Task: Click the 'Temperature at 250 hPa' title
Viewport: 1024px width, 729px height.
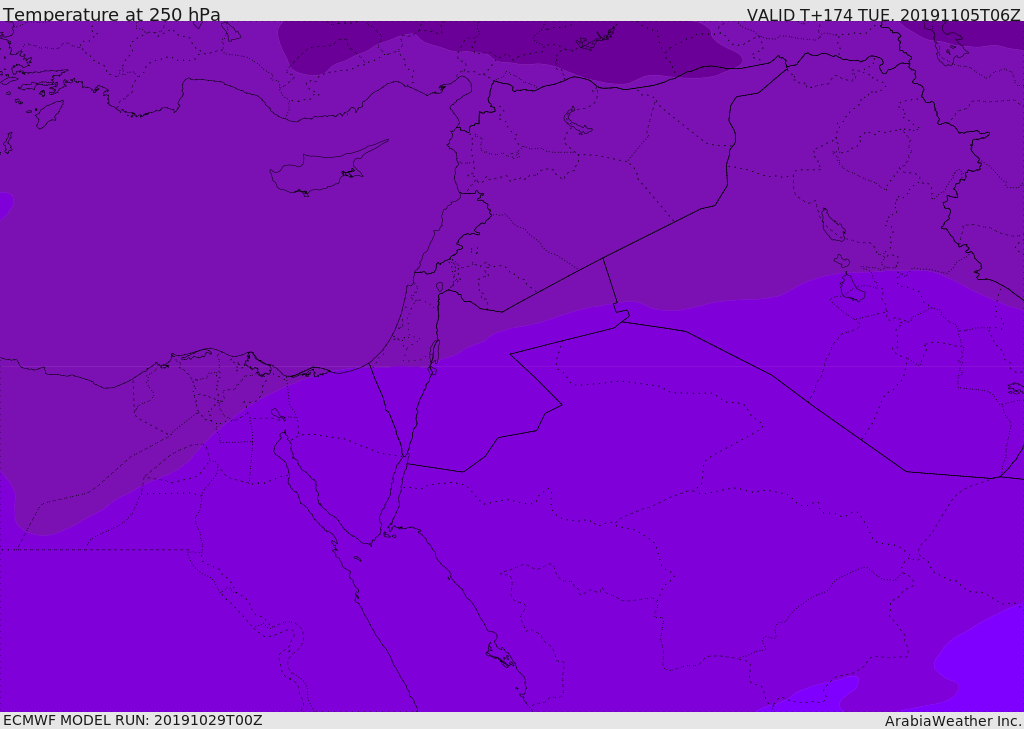Action: pyautogui.click(x=112, y=14)
